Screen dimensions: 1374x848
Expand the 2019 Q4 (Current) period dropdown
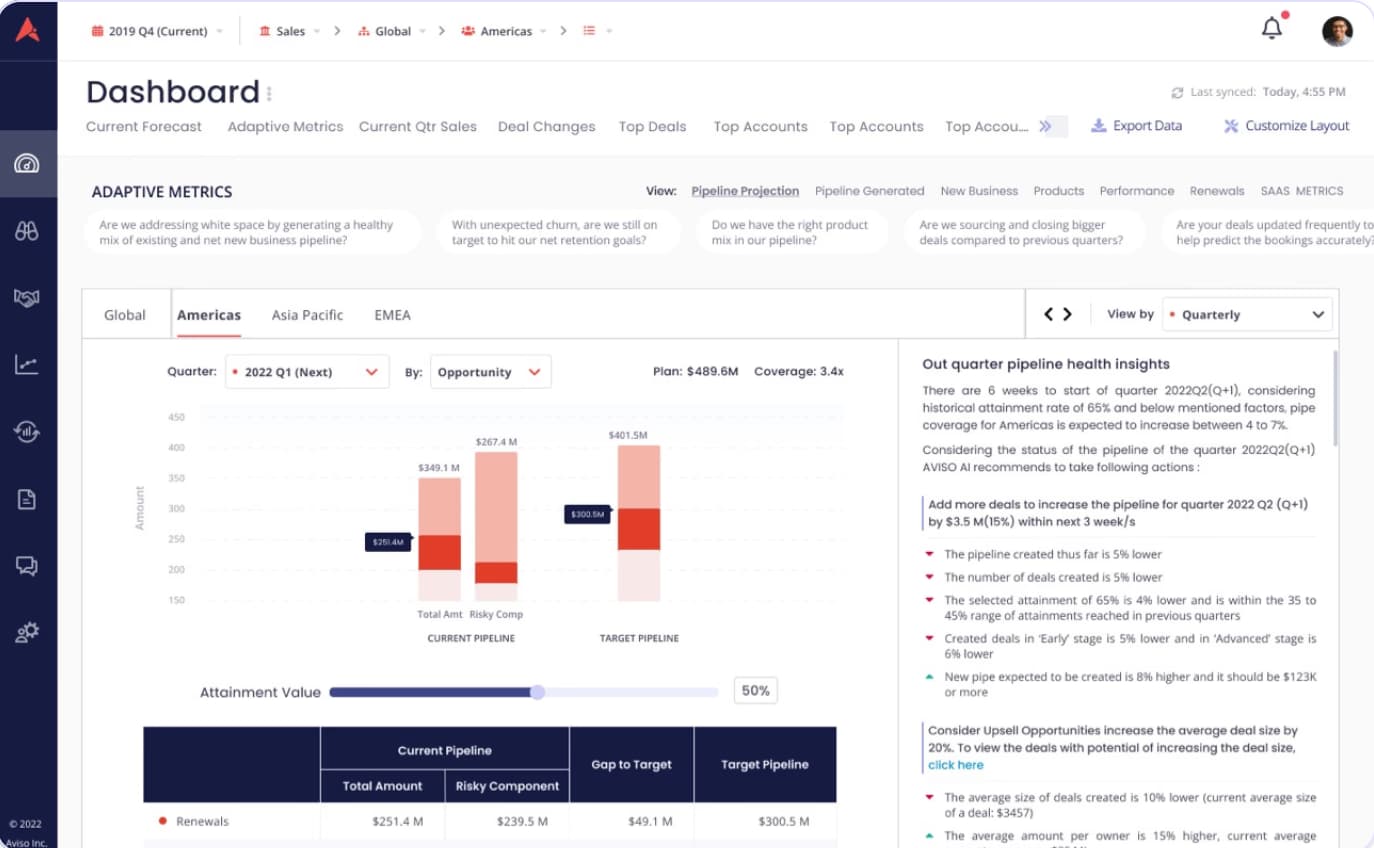point(157,31)
